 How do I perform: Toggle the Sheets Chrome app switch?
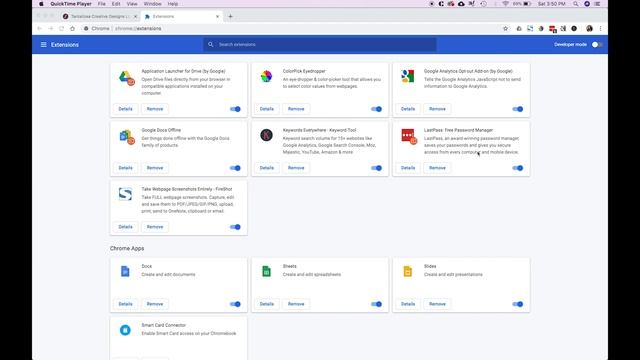pos(376,304)
